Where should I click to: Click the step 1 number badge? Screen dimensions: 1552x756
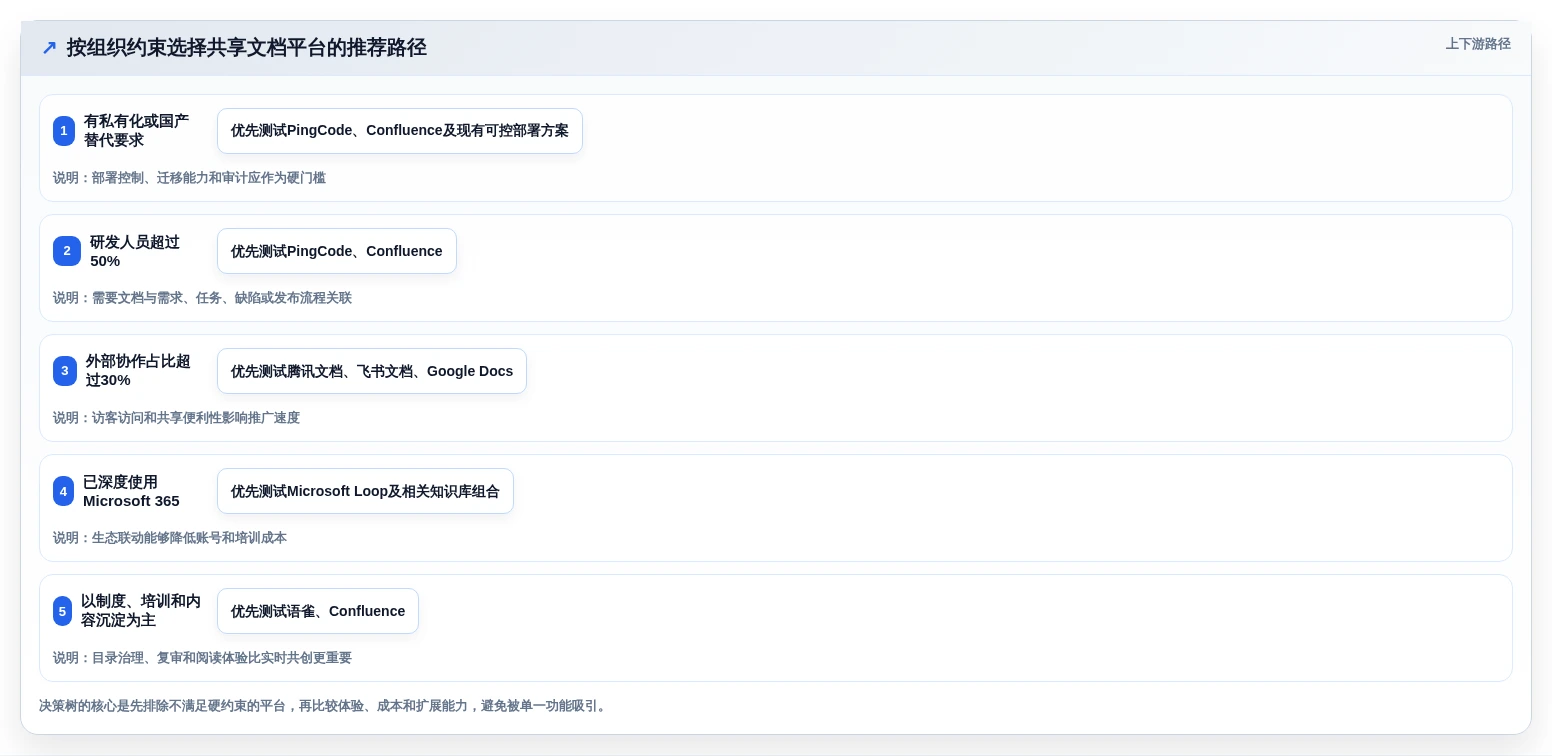pyautogui.click(x=64, y=131)
